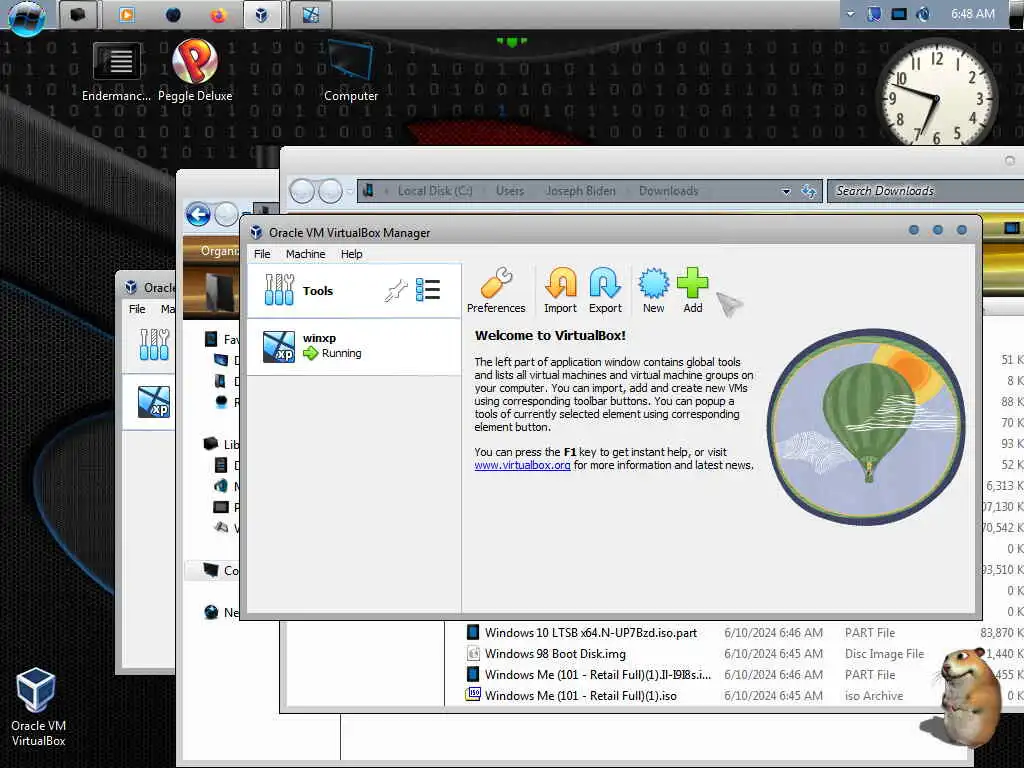Screen dimensions: 1024x768
Task: Select the winxp virtual machine
Action: coord(354,346)
